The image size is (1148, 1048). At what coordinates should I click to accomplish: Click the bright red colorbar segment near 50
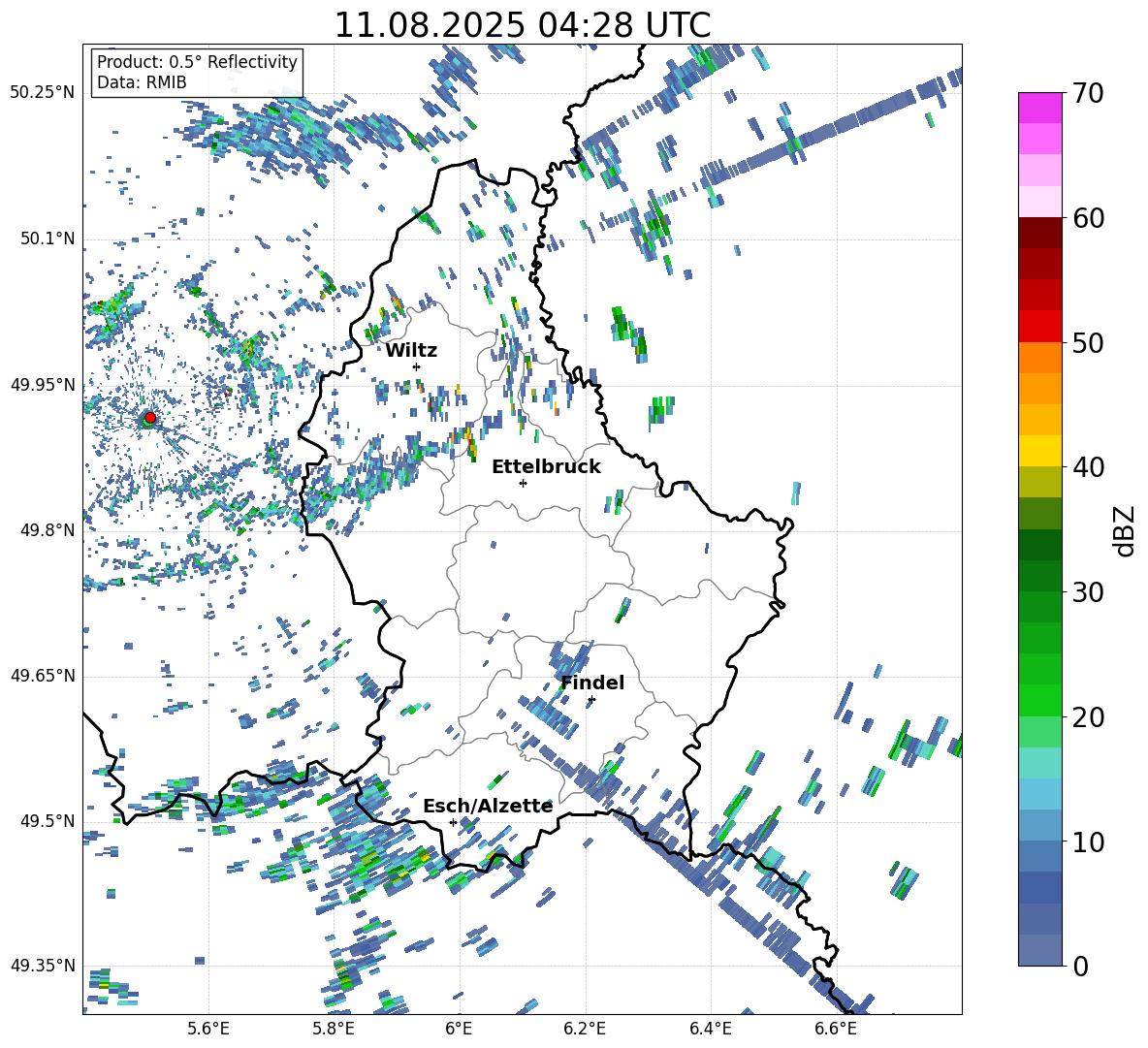point(1039,327)
